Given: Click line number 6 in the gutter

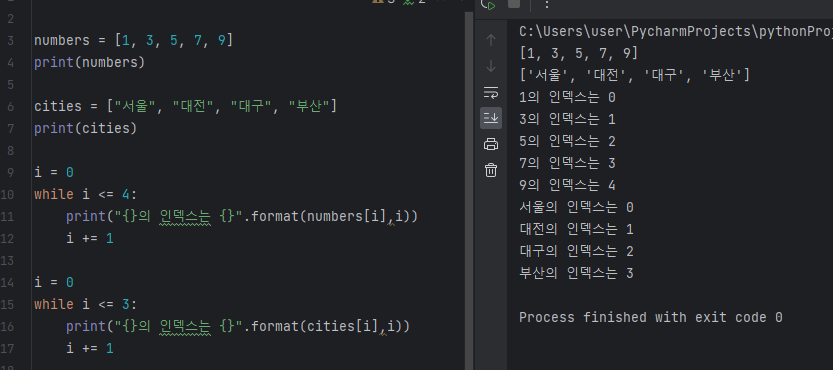Looking at the screenshot, I should [x=11, y=106].
